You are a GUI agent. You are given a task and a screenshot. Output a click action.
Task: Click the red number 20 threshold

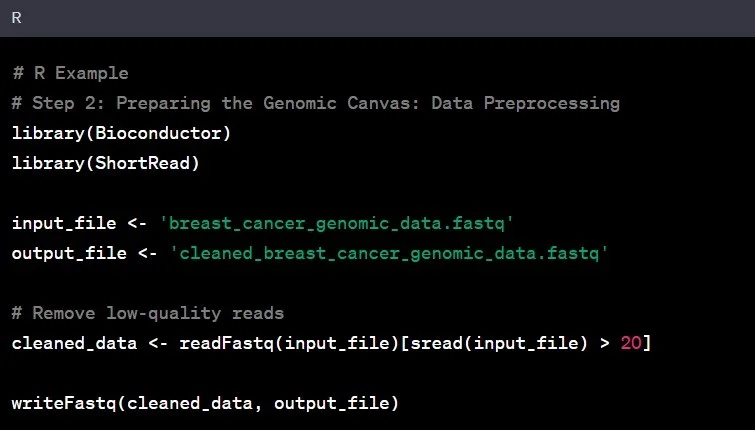tap(631, 343)
